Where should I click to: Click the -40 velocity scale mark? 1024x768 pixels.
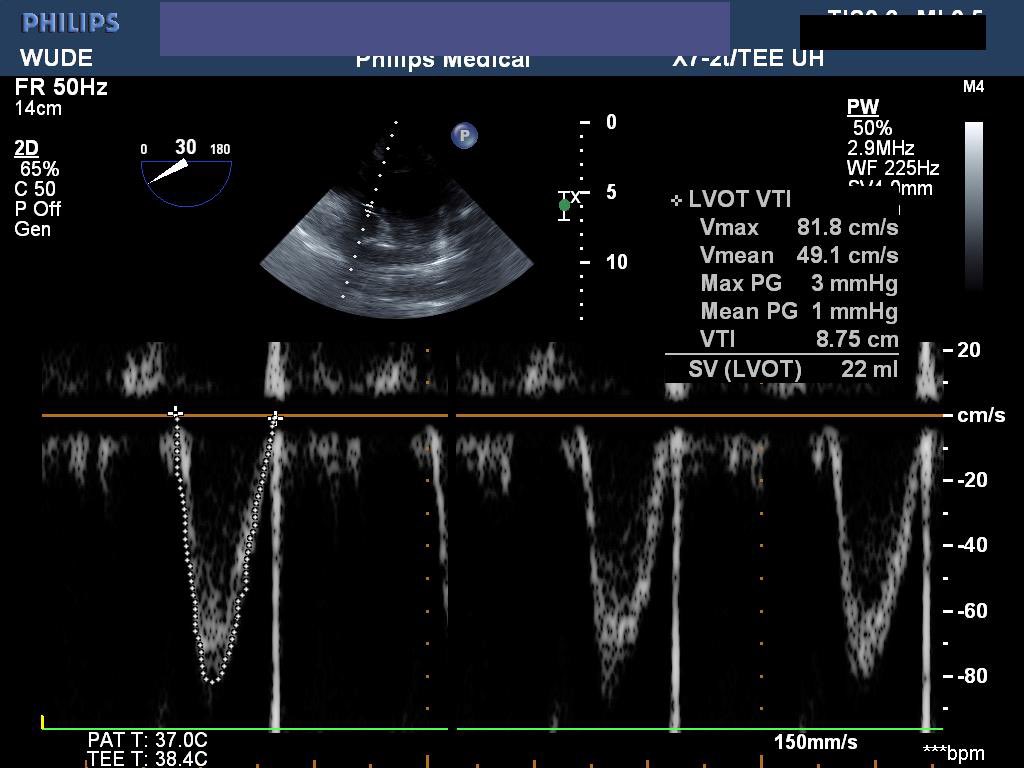tap(972, 545)
